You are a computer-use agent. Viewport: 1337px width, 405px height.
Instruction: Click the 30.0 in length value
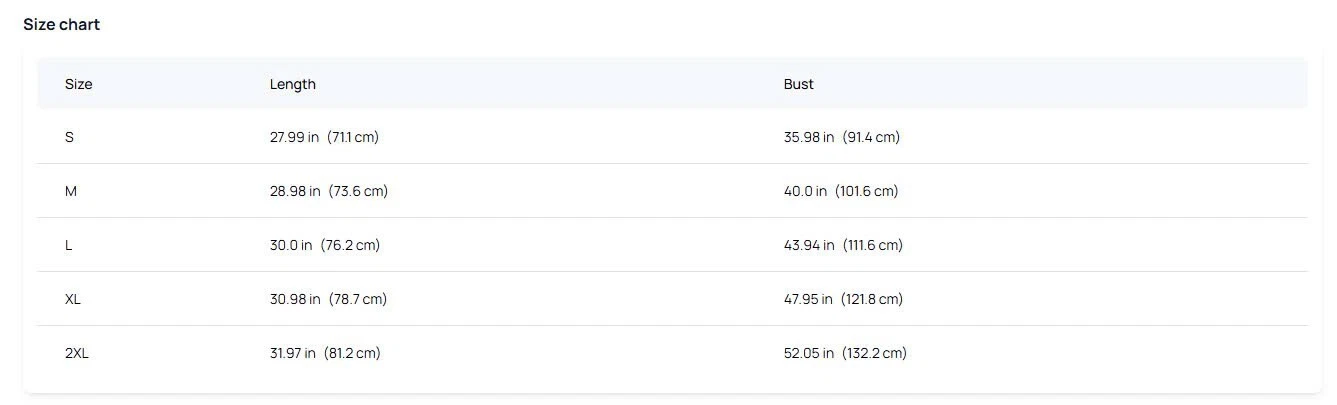pyautogui.click(x=291, y=245)
